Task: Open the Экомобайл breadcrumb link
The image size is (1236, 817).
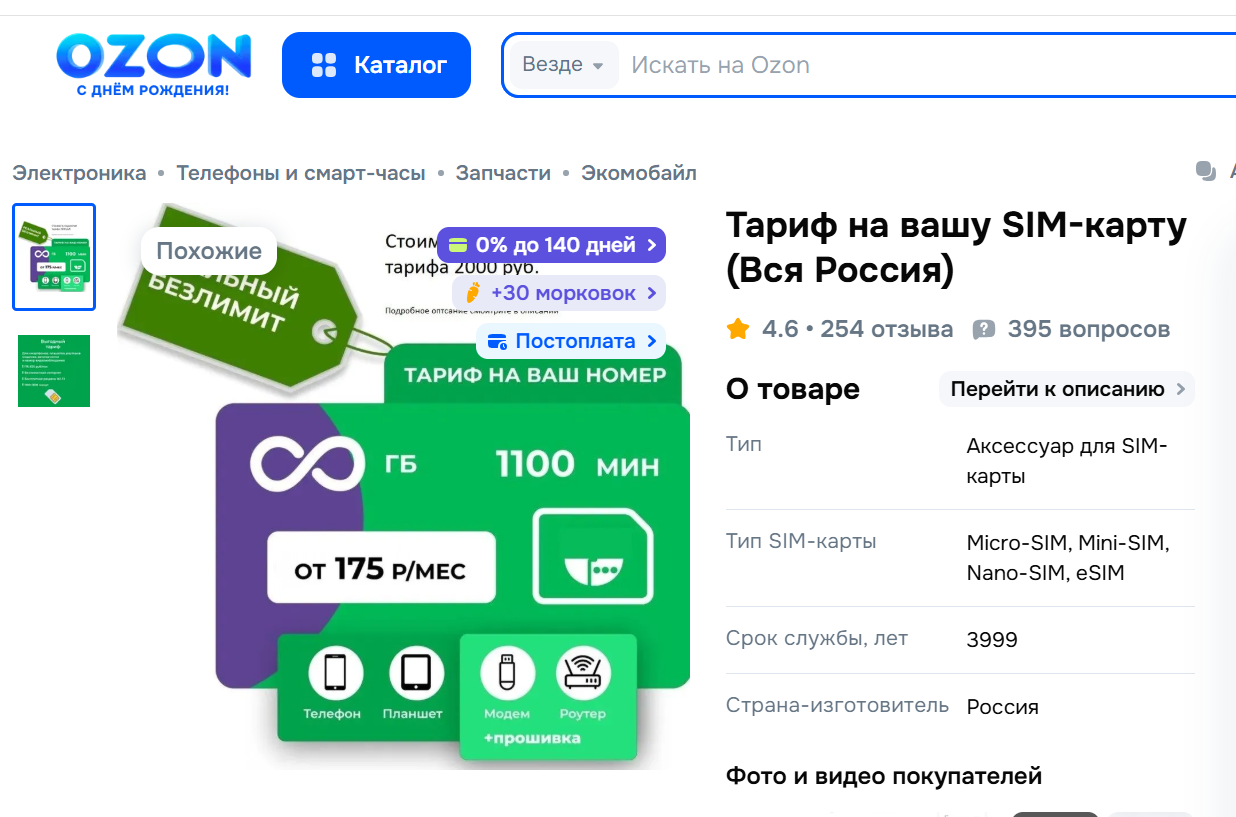Action: 639,173
